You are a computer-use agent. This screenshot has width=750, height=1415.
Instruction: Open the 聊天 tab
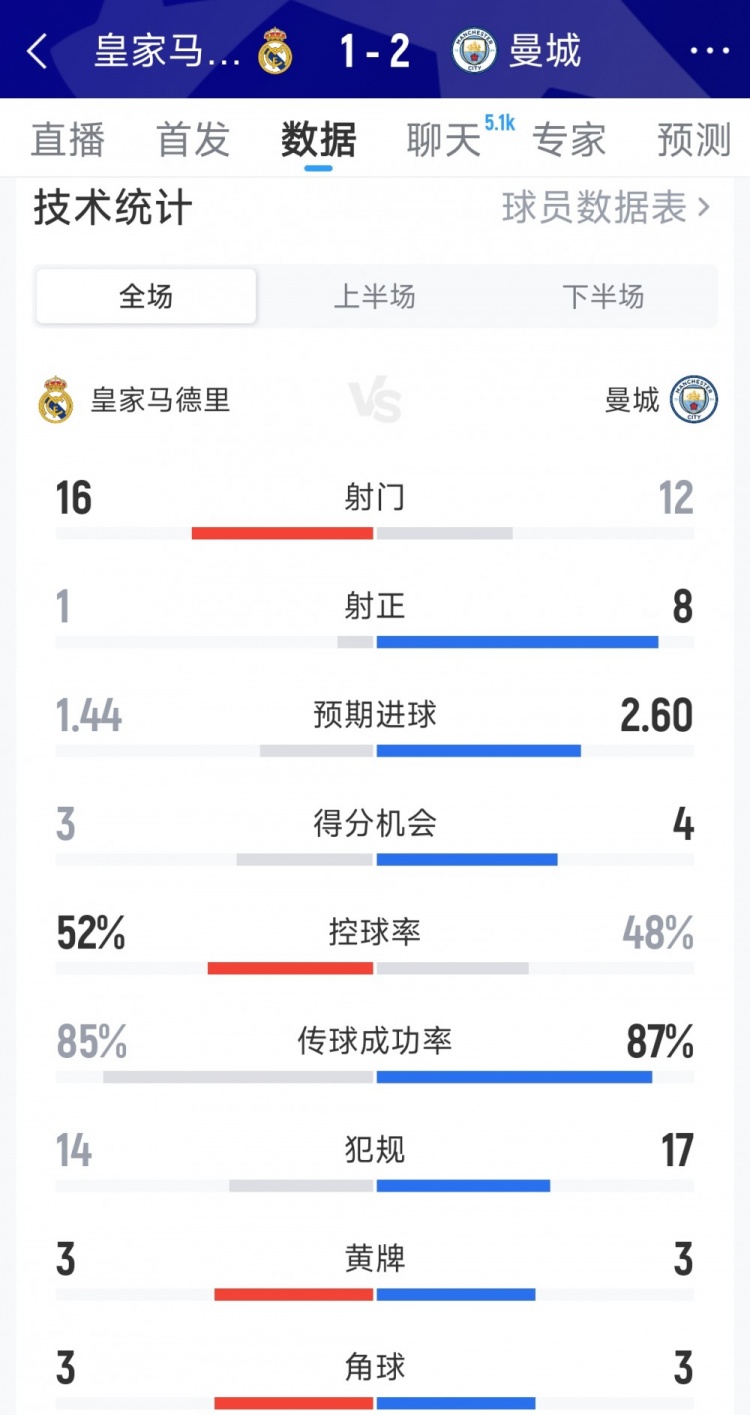(x=444, y=140)
